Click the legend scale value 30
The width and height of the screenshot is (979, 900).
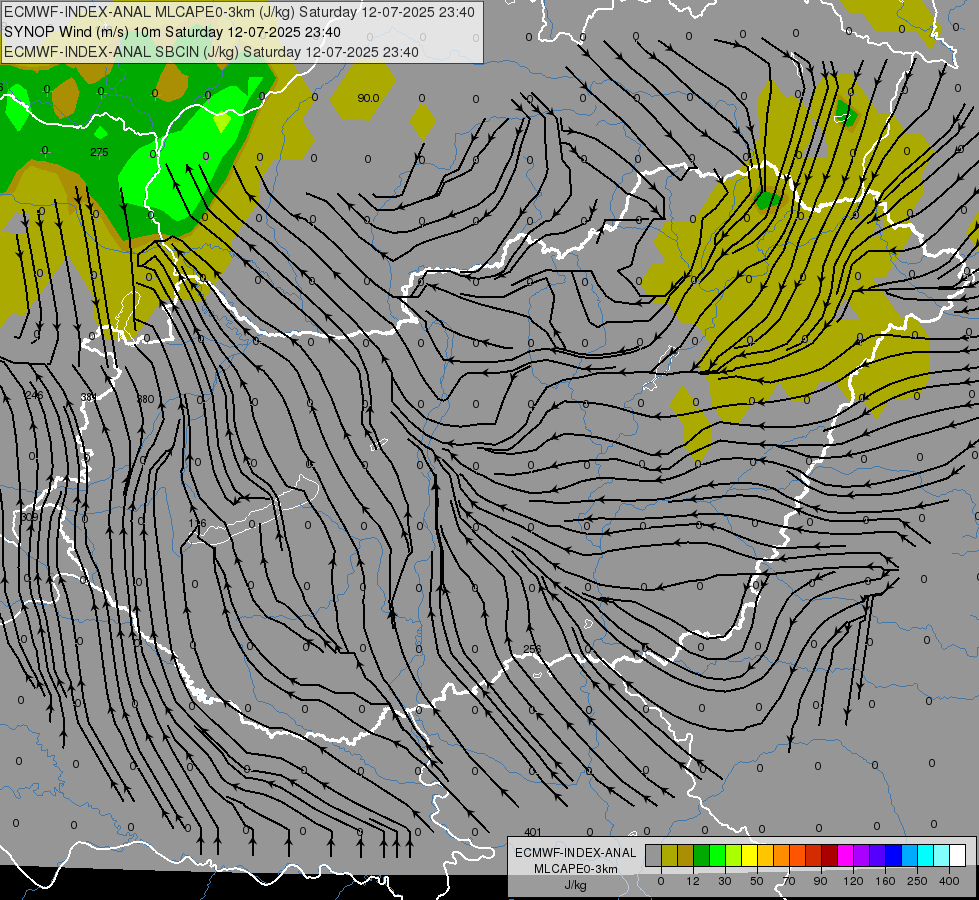point(725,881)
